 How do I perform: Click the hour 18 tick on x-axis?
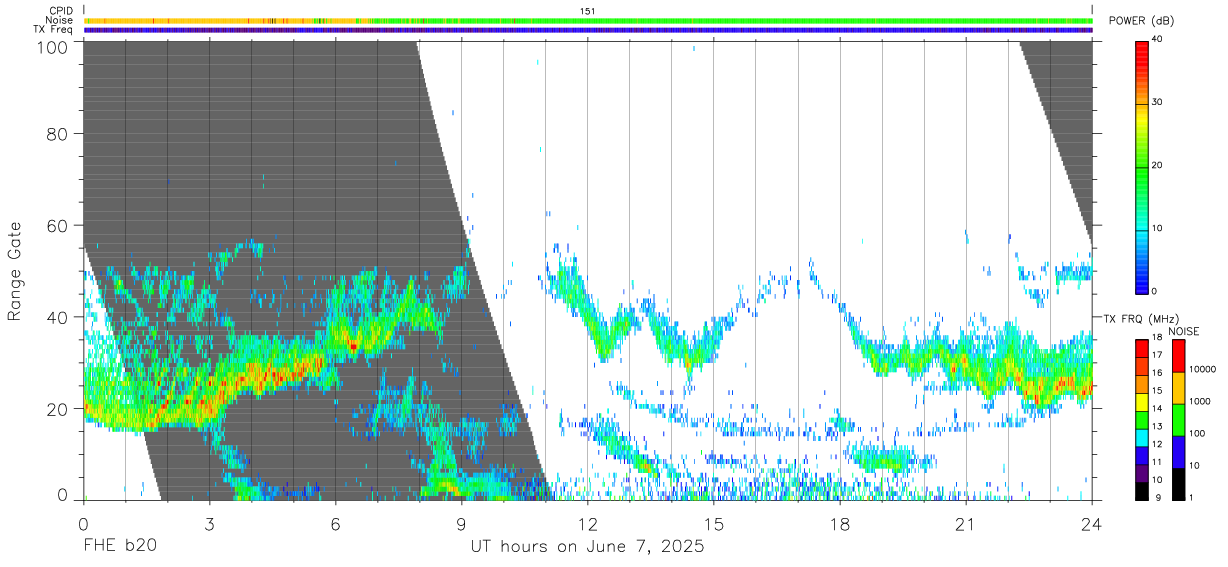point(840,524)
